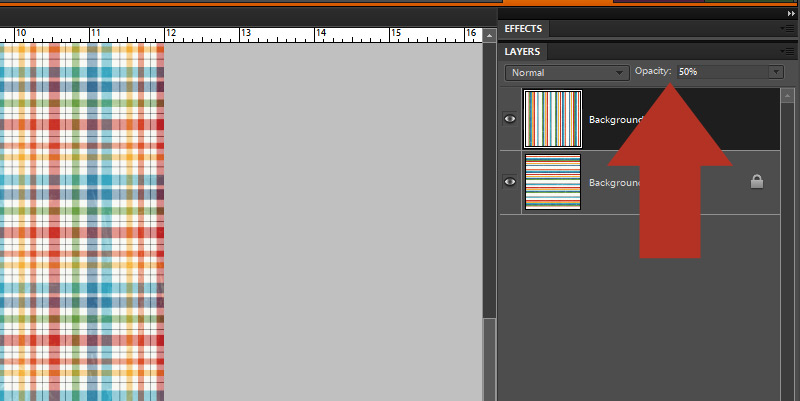
Task: Expand the Opacity slider dropdown arrow
Action: pos(775,73)
